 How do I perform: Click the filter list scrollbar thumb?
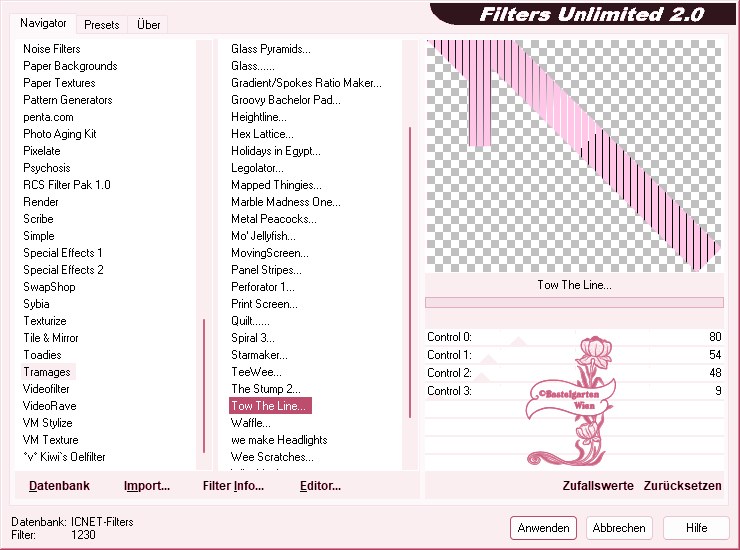click(x=410, y=272)
